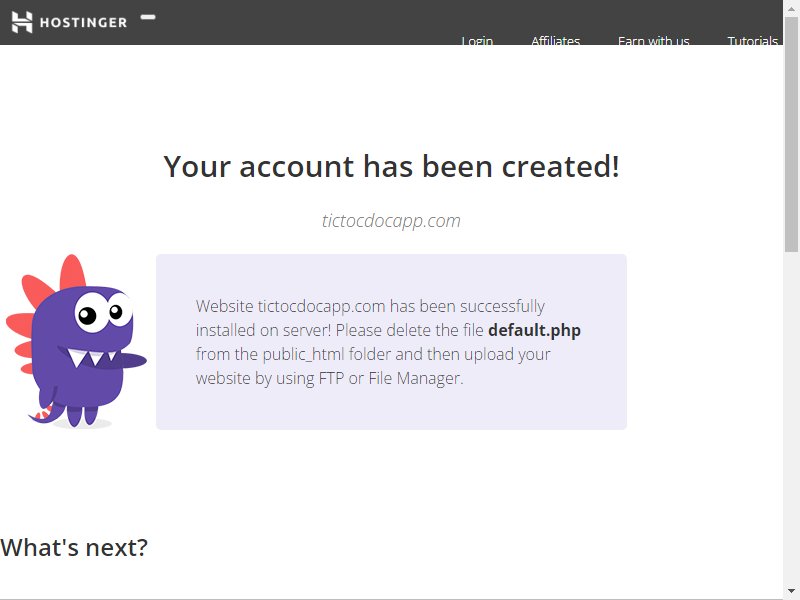
Task: Click the vertical scrollbar thumb
Action: click(791, 134)
